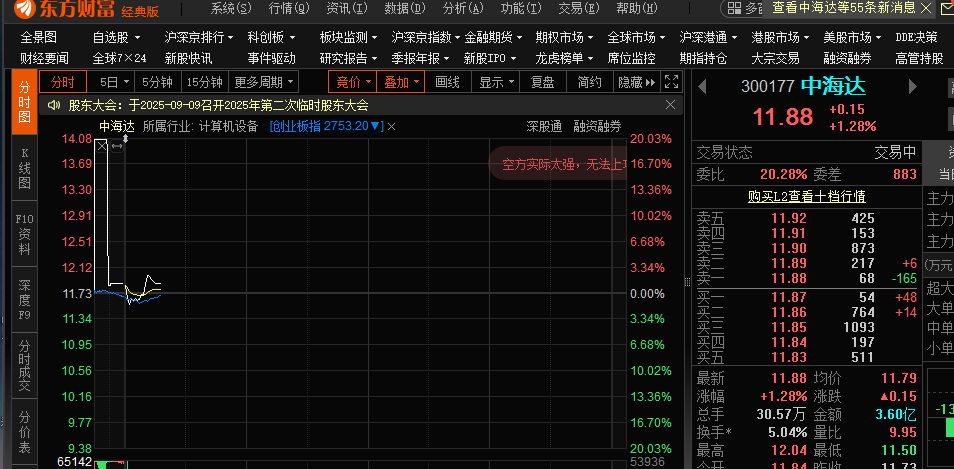Viewport: 954px width, 469px height.
Task: Open the mail envelope icon in the top right
Action: (946, 8)
